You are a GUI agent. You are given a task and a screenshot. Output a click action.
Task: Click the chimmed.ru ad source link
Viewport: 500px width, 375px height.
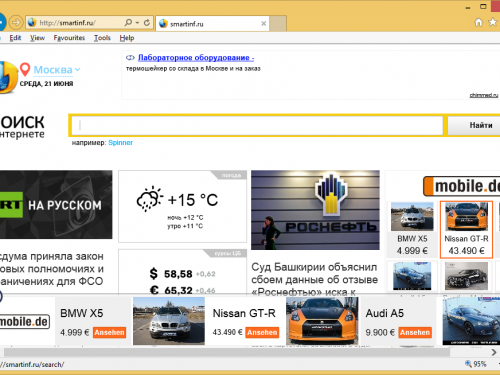pos(484,95)
